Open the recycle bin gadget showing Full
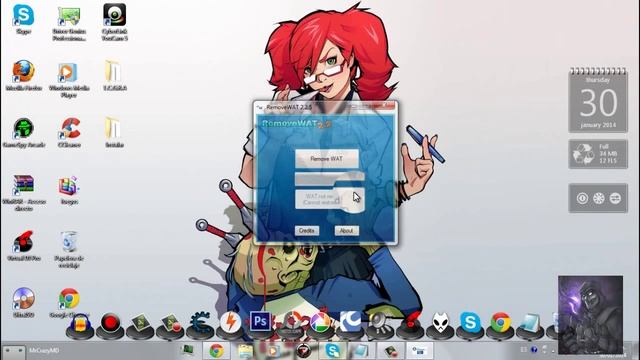Viewport: 640px width, 360px height. click(598, 154)
